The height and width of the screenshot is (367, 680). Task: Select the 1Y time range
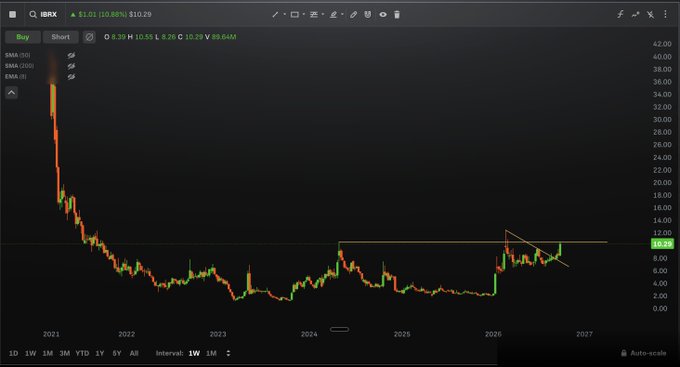(x=100, y=353)
